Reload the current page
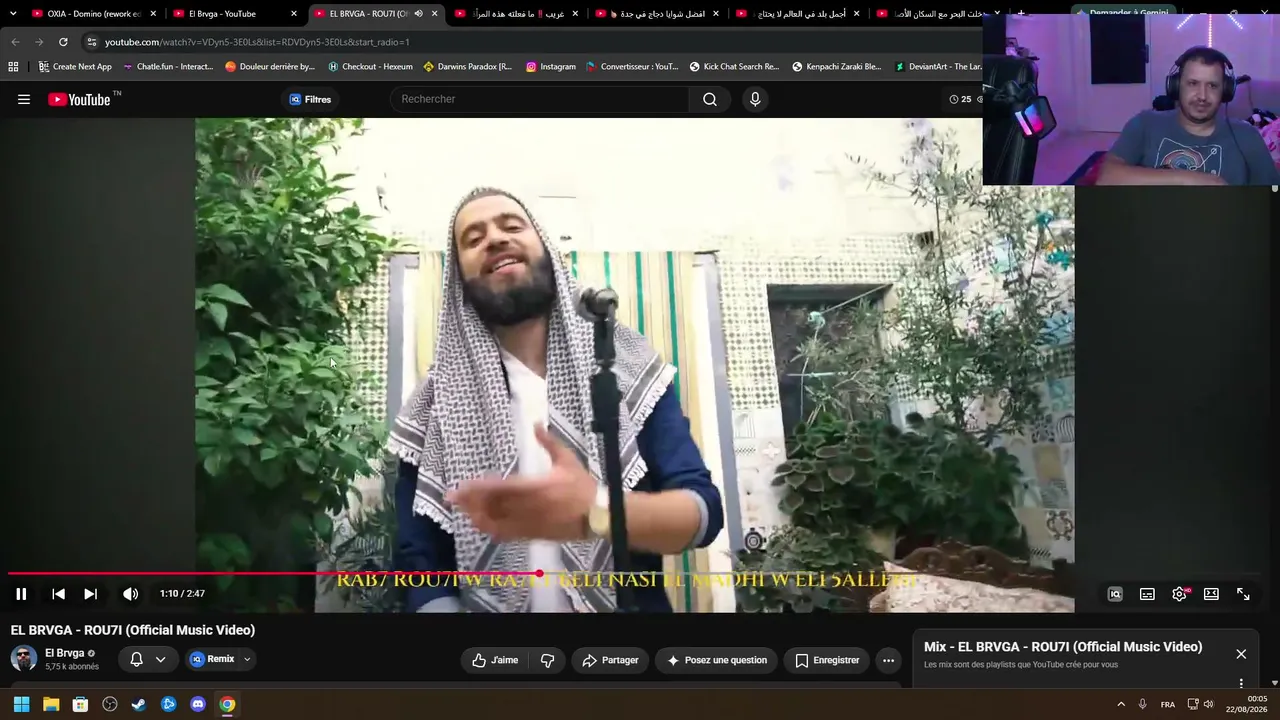 point(63,42)
